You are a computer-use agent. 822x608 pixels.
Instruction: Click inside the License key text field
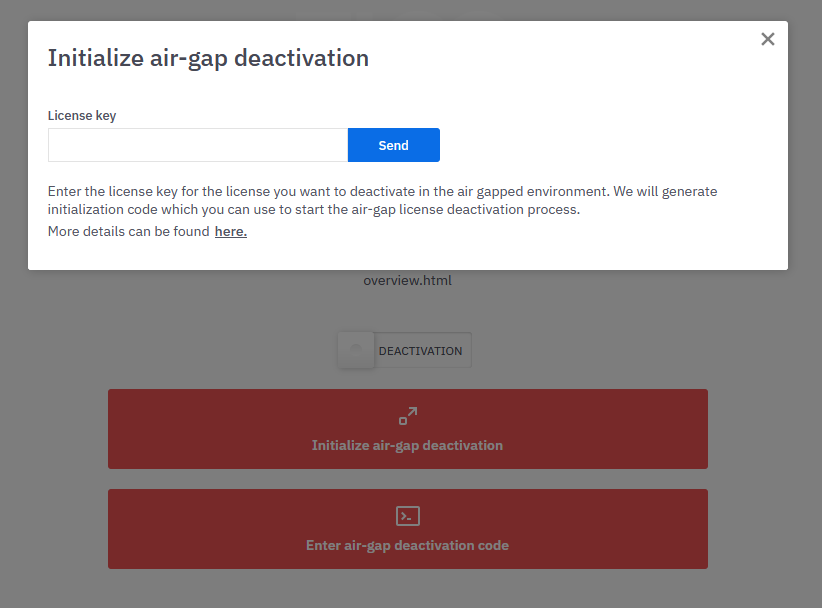pyautogui.click(x=197, y=145)
